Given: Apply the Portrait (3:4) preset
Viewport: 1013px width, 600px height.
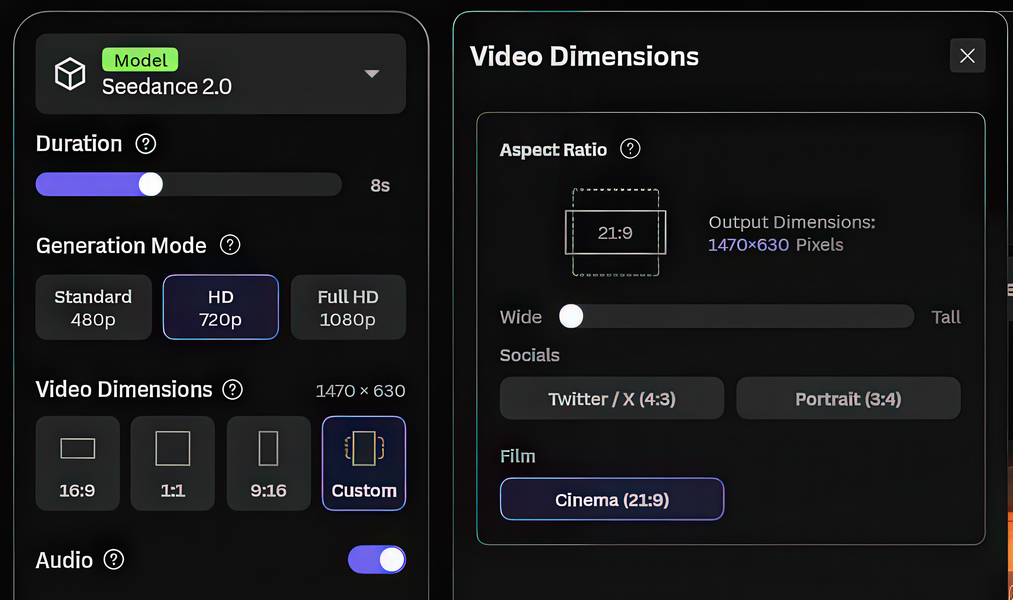Looking at the screenshot, I should click(x=848, y=398).
